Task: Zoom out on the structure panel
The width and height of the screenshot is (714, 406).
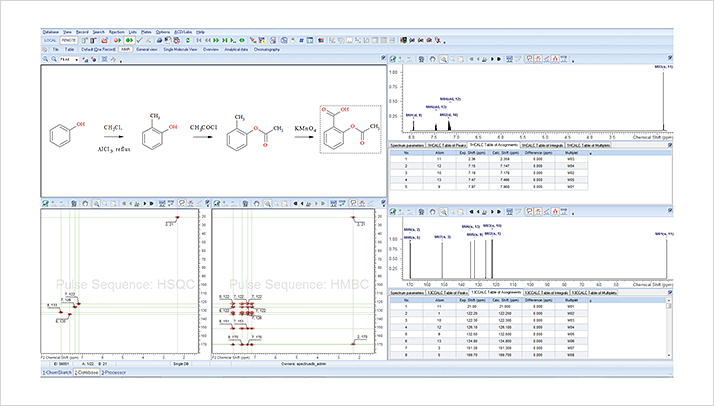Action: tap(54, 59)
